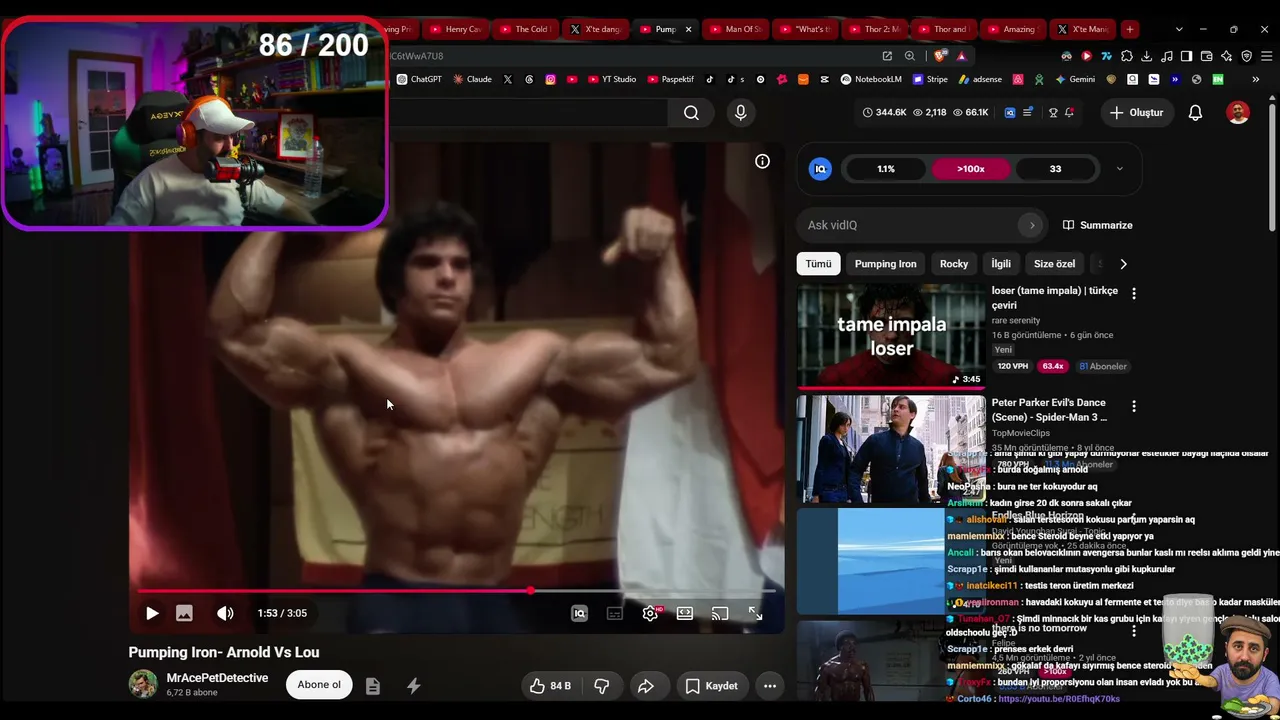Click the Brave Shields lion icon
This screenshot has height=720, width=1280.
[x=940, y=56]
